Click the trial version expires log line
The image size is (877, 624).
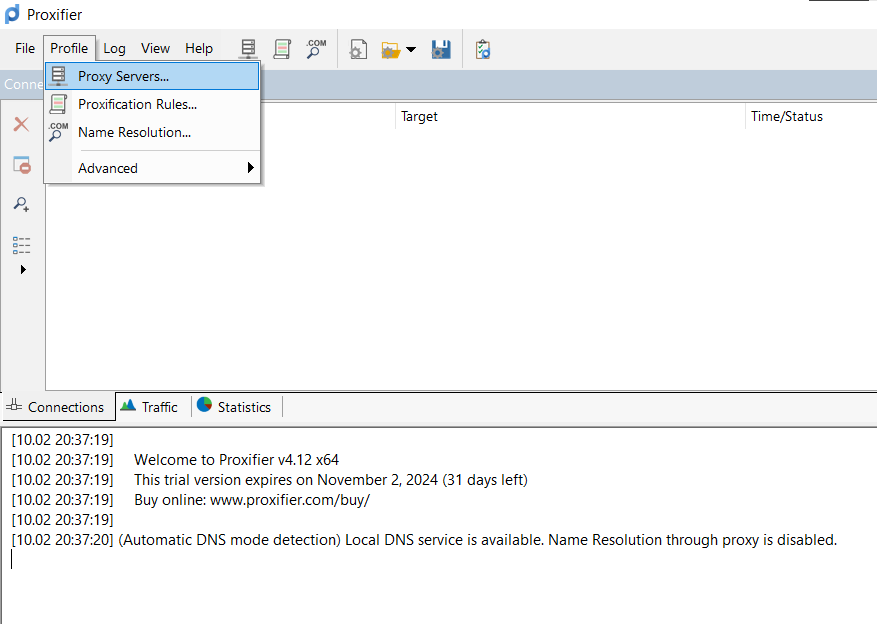click(331, 480)
